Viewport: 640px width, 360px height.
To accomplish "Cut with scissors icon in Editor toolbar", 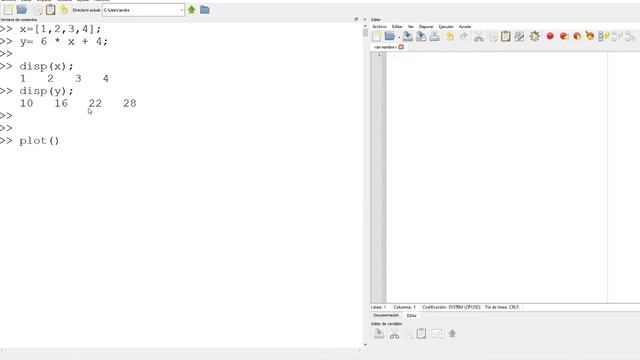I will 479,37.
